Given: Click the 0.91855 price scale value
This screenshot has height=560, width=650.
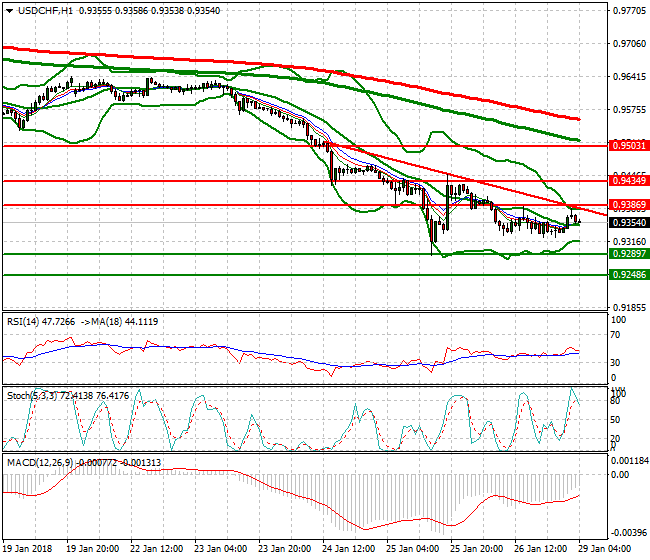Looking at the screenshot, I should 629,308.
